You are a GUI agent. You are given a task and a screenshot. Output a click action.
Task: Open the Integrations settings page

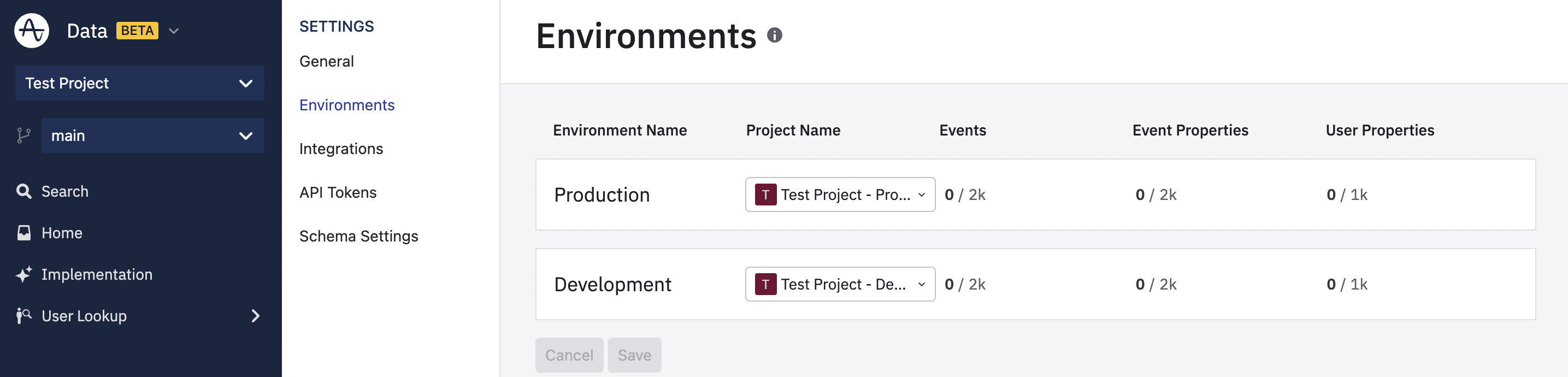341,149
